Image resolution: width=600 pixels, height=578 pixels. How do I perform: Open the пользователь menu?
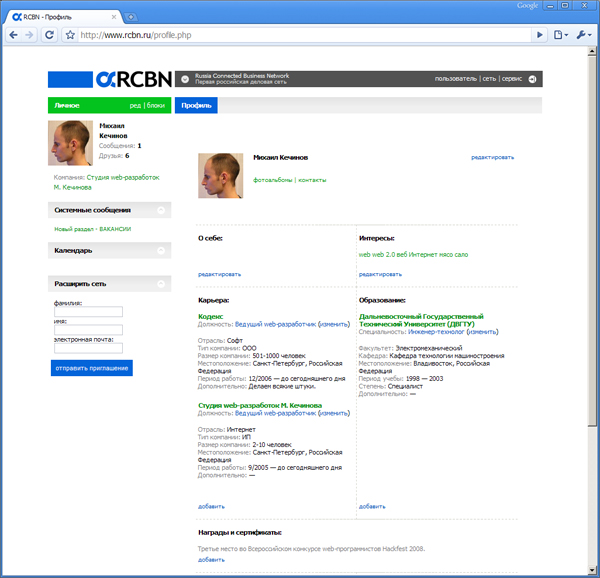pos(456,79)
